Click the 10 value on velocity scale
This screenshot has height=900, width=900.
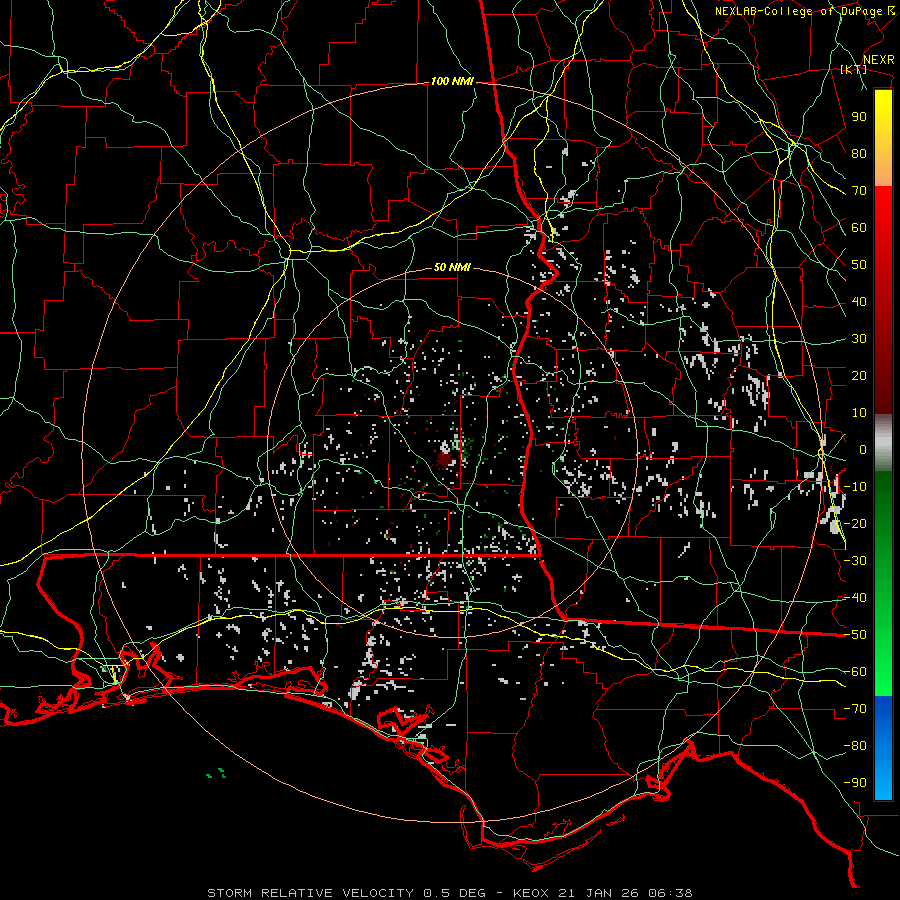click(859, 413)
